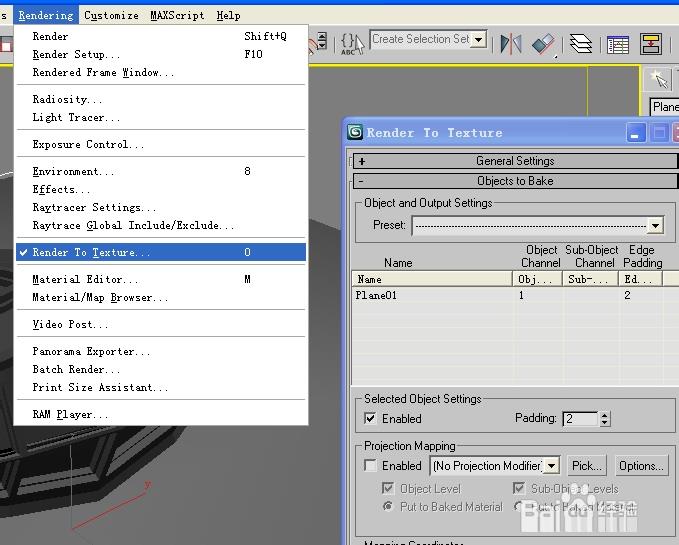Open the MAXScript menu
This screenshot has width=679, height=545.
[x=178, y=16]
